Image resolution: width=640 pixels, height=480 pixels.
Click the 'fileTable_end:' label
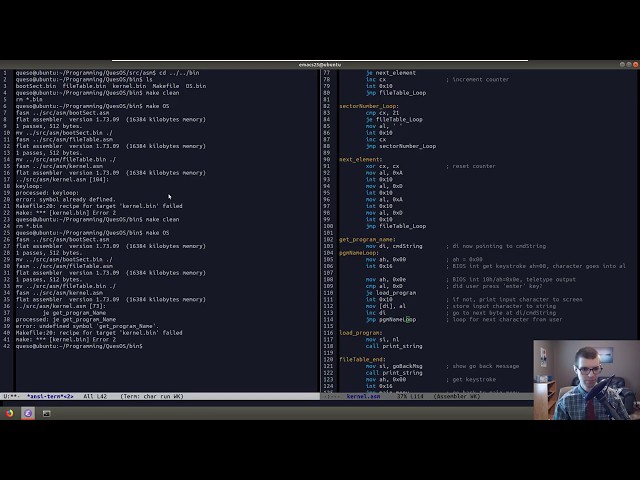362,360
